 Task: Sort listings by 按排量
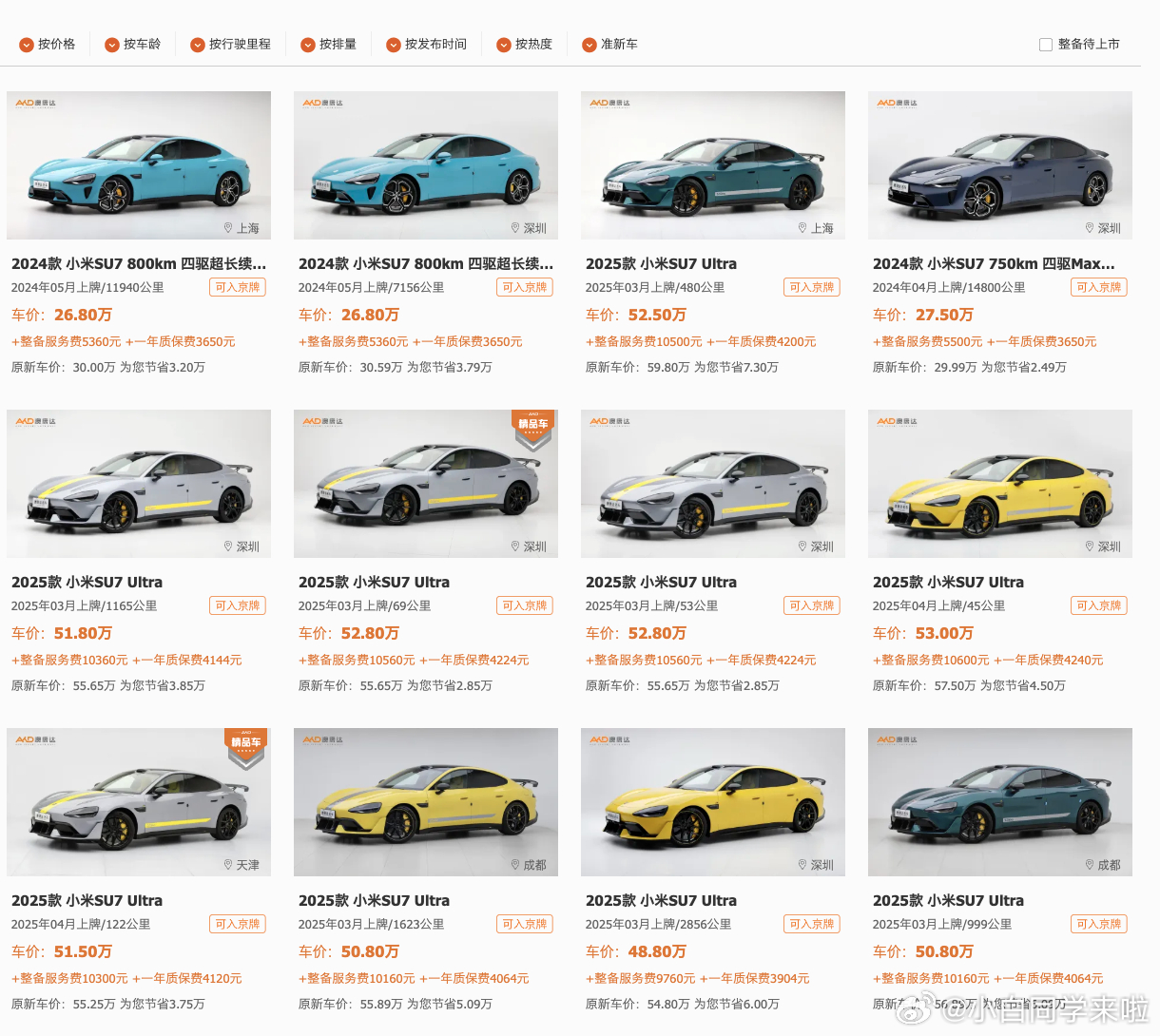pyautogui.click(x=329, y=45)
